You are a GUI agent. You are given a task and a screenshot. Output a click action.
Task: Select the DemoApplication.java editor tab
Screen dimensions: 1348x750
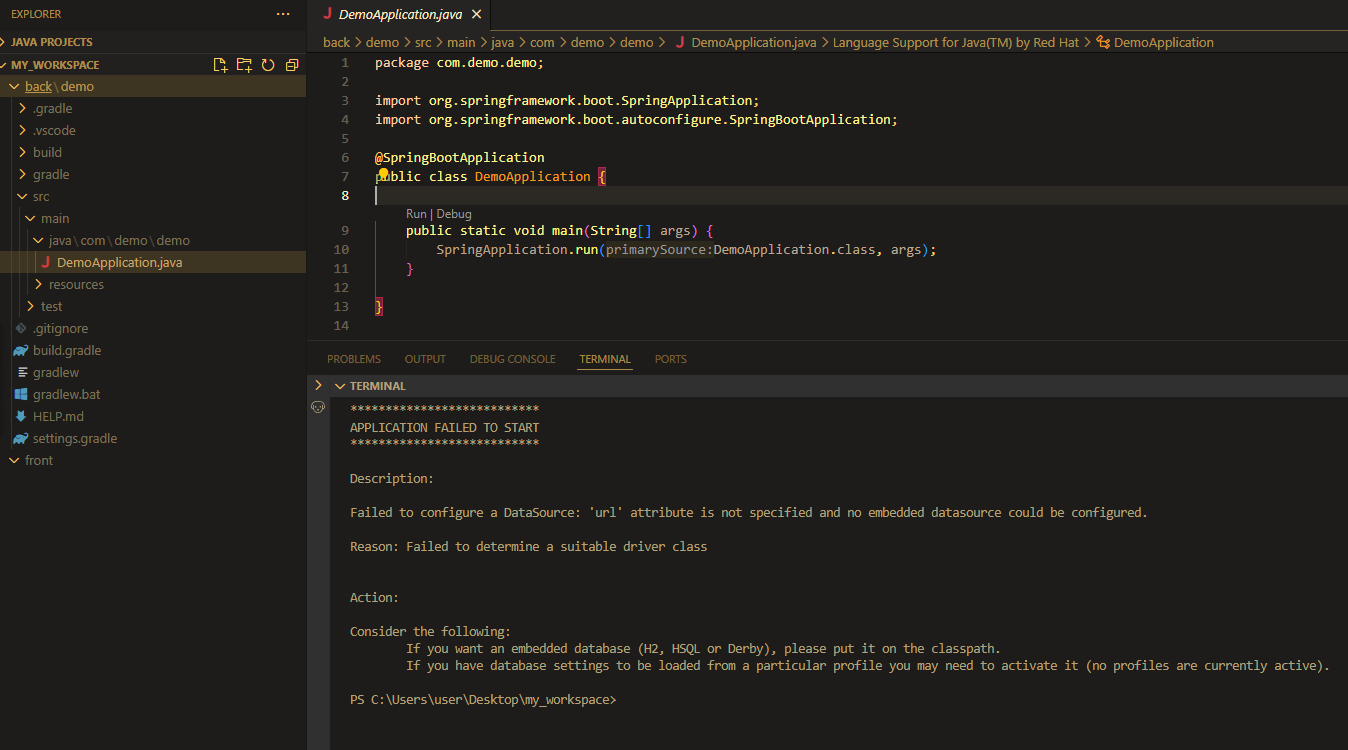coord(400,15)
